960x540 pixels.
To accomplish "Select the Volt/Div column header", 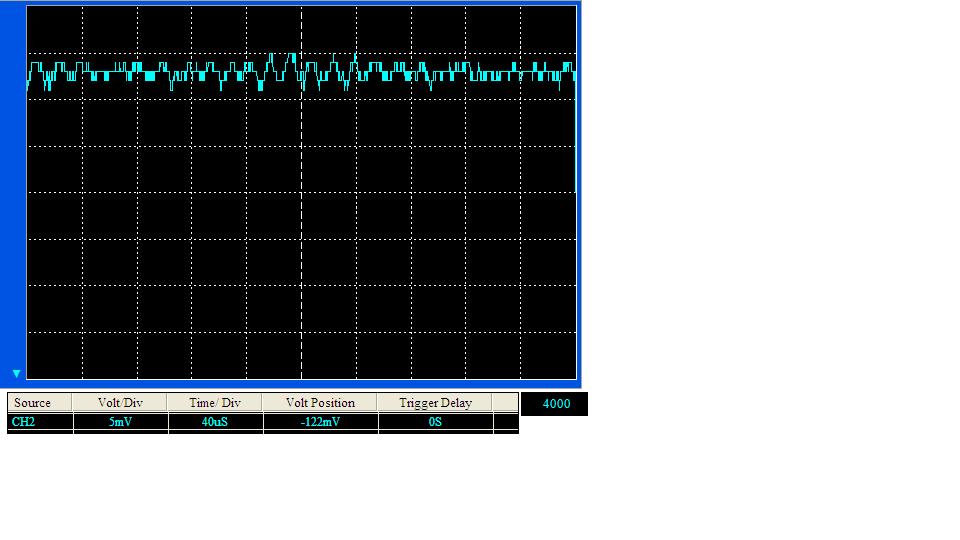I will (x=120, y=403).
